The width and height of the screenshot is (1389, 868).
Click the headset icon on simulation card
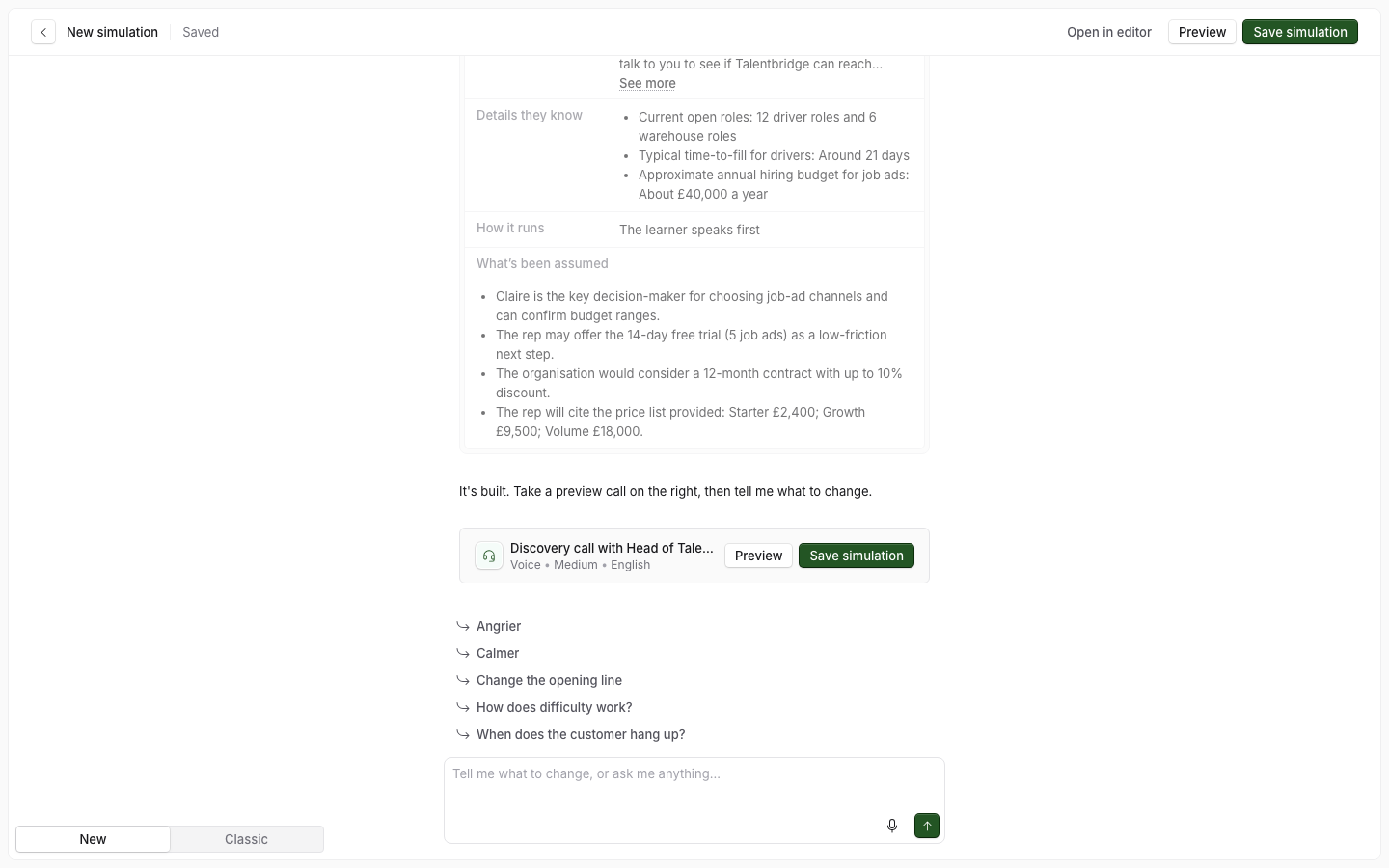click(489, 556)
